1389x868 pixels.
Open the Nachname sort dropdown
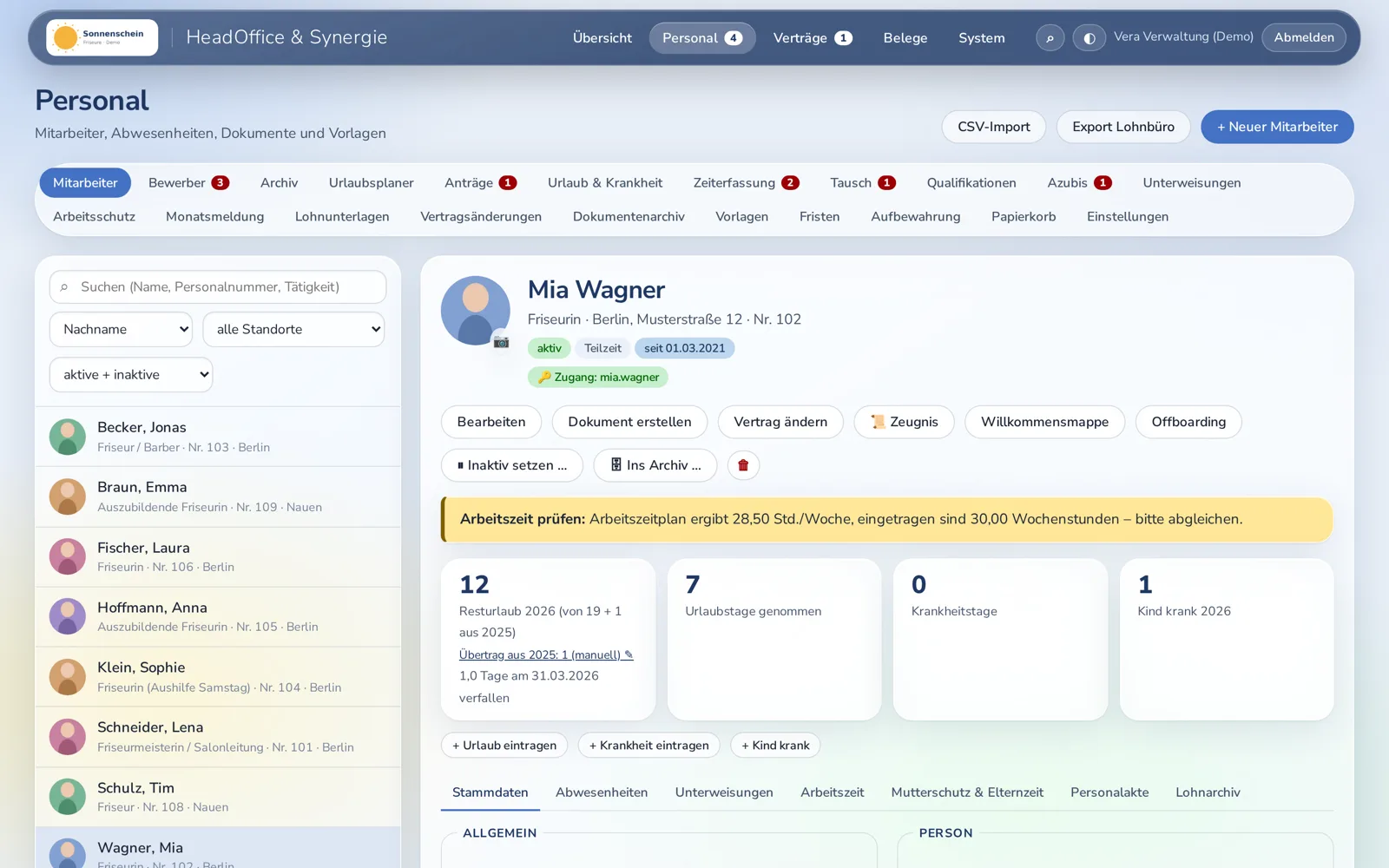[121, 329]
